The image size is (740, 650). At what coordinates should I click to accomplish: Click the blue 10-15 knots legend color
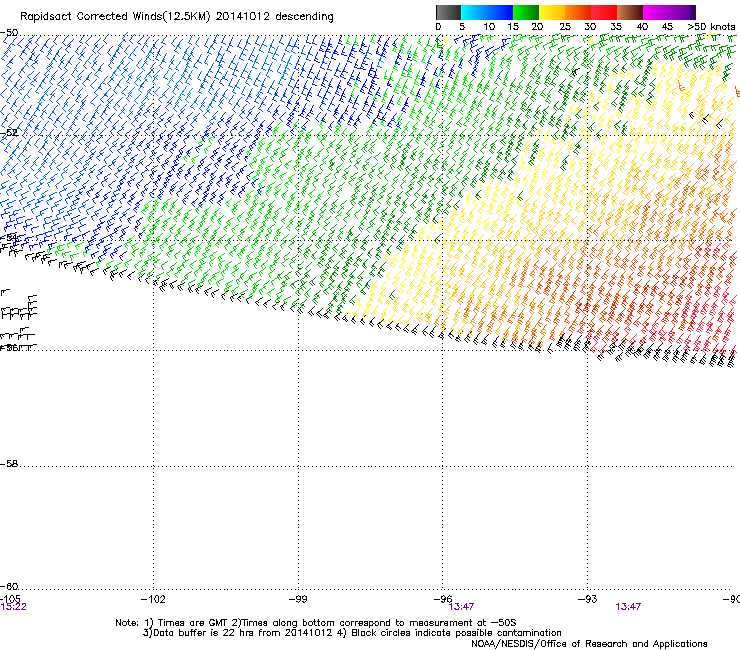(500, 12)
